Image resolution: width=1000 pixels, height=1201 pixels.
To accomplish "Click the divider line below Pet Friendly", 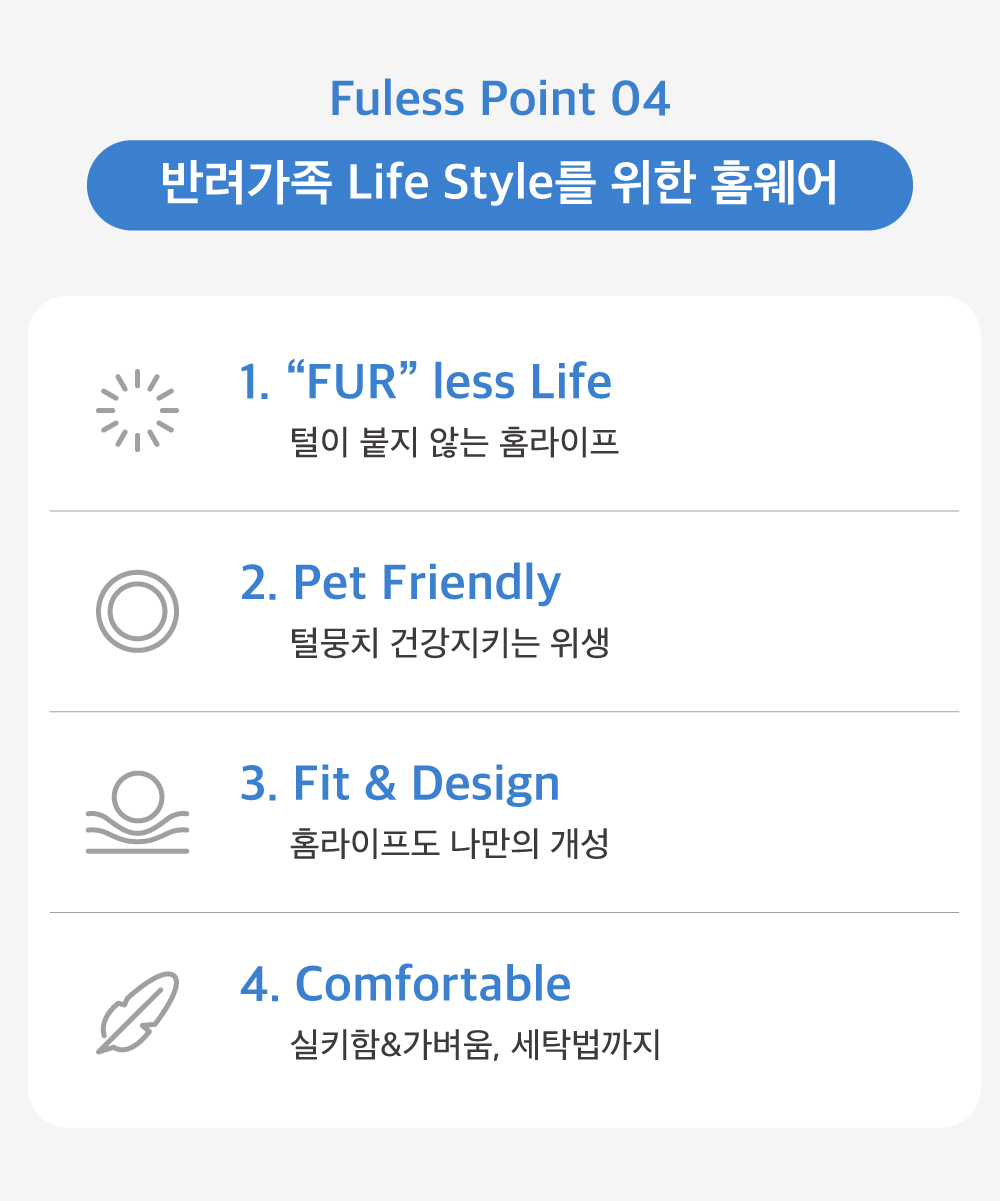I will tap(504, 712).
